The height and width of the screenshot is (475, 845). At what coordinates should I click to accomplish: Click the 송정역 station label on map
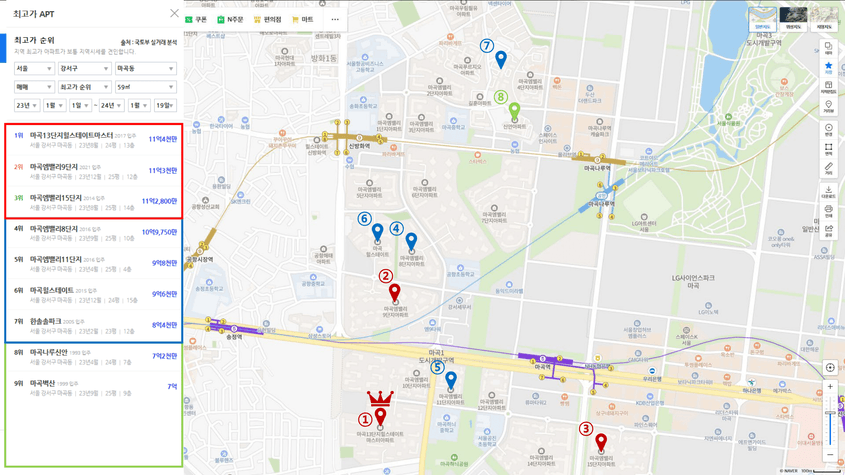tap(234, 336)
